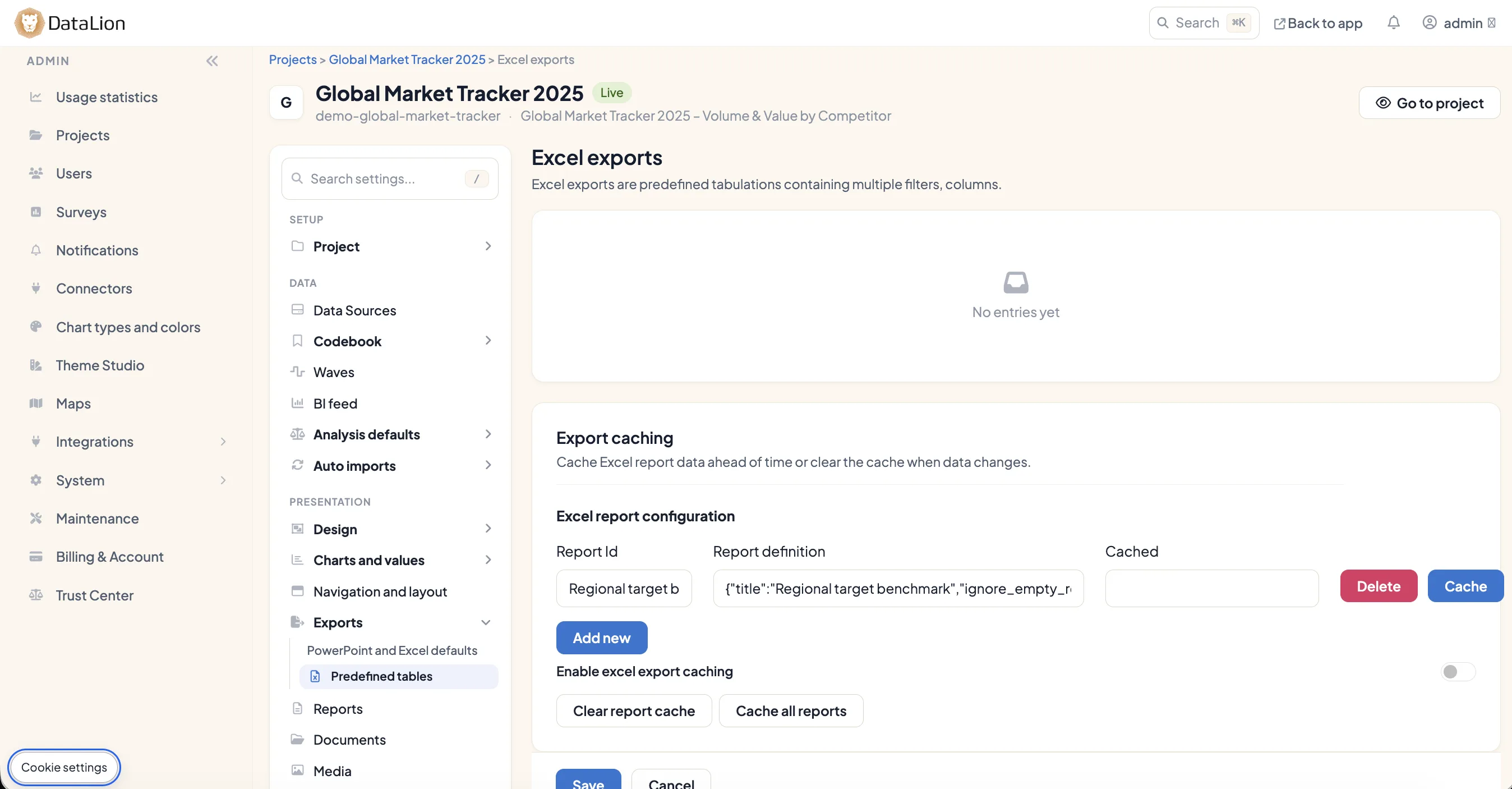Click the Navigation and layout icon

[x=298, y=591]
